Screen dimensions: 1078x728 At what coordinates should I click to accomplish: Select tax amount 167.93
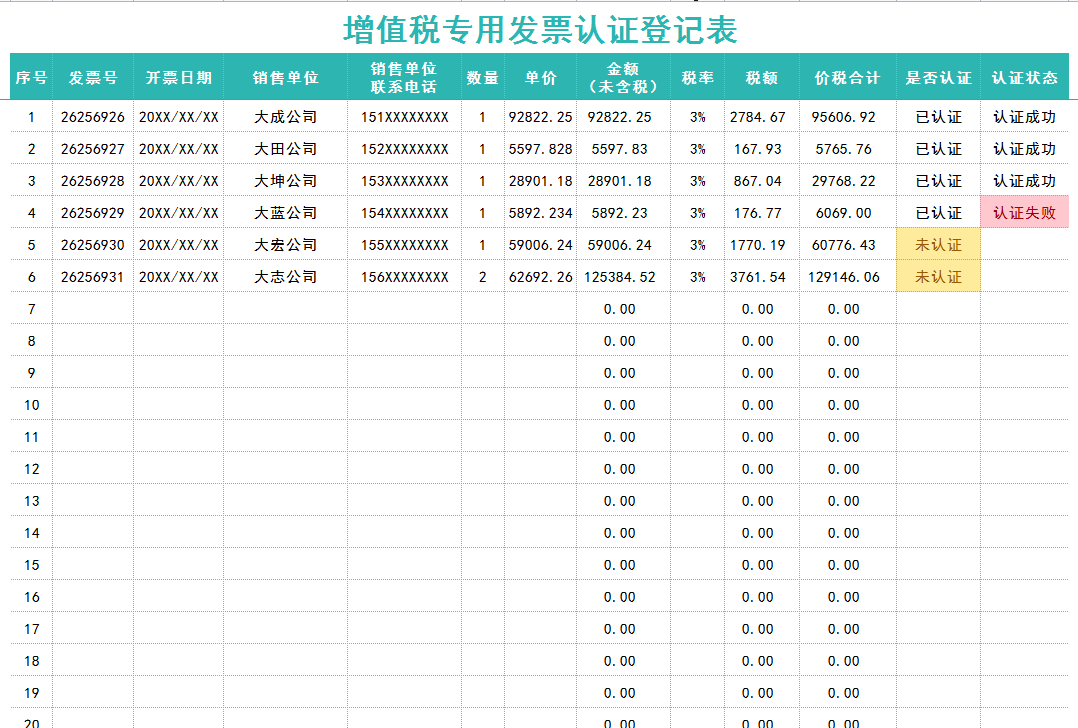click(762, 149)
